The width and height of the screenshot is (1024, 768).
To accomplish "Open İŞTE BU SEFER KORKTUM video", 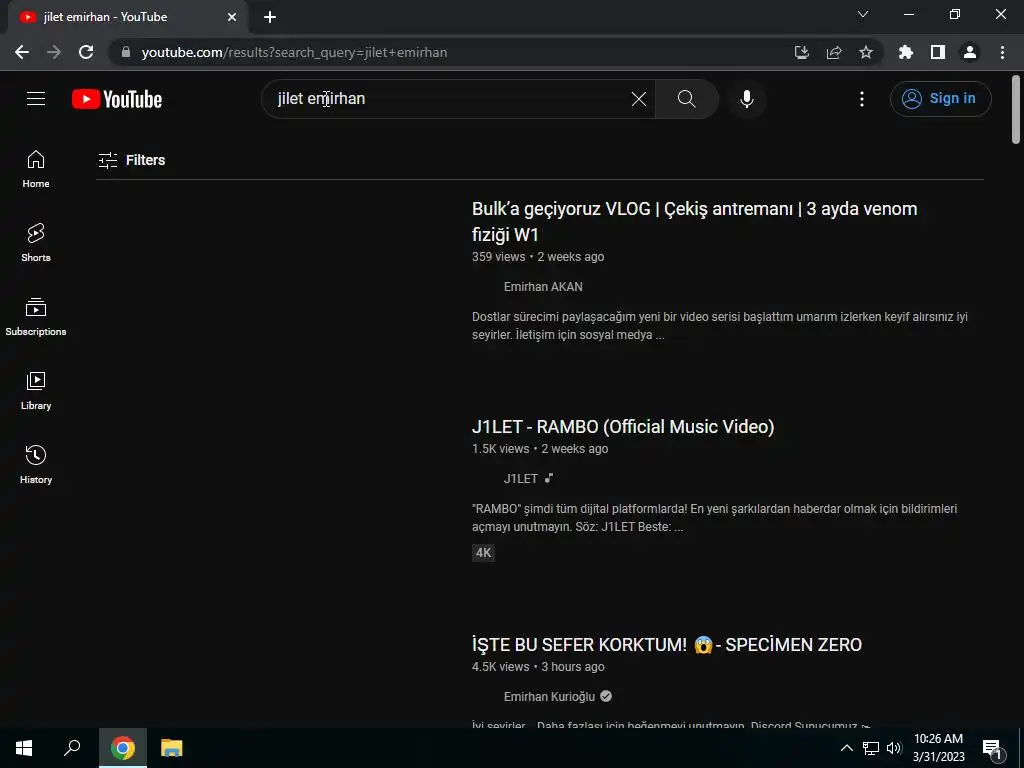I will click(667, 645).
